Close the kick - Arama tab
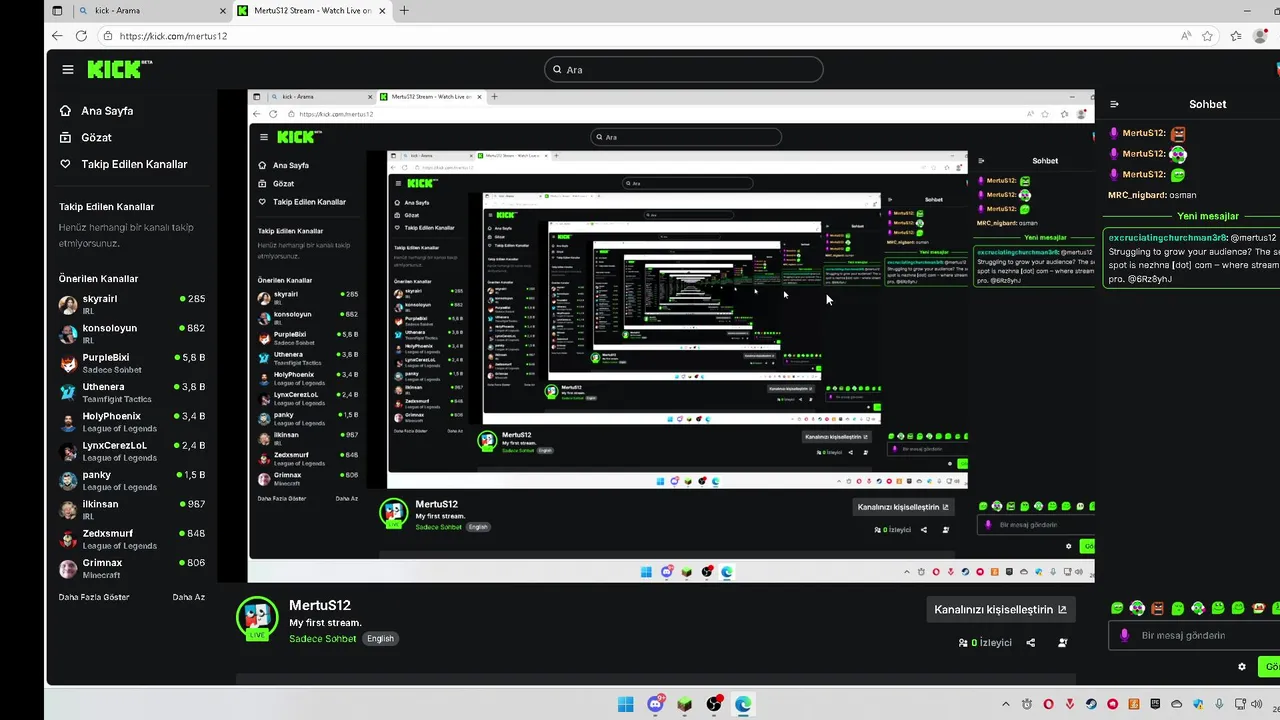Image resolution: width=1280 pixels, height=720 pixels. click(x=223, y=11)
